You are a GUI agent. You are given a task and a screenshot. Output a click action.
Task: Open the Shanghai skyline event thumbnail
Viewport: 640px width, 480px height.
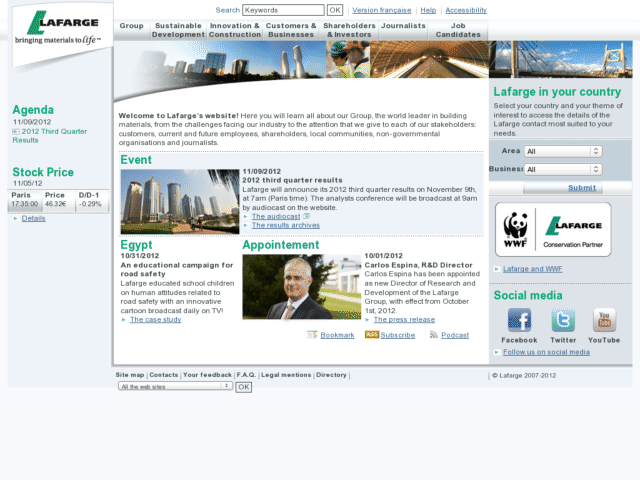click(x=180, y=202)
